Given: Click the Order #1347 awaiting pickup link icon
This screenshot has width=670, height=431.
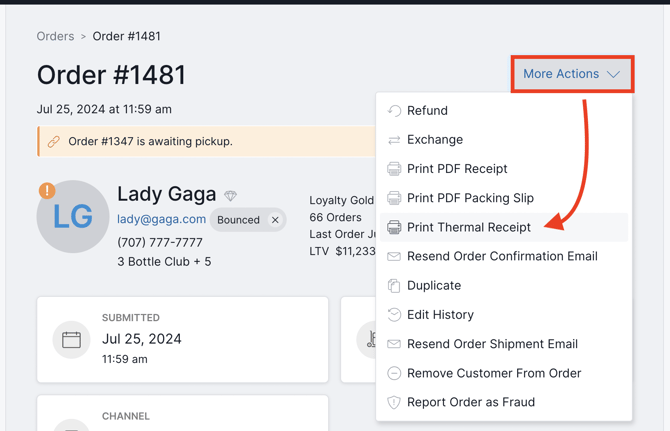Looking at the screenshot, I should click(53, 141).
